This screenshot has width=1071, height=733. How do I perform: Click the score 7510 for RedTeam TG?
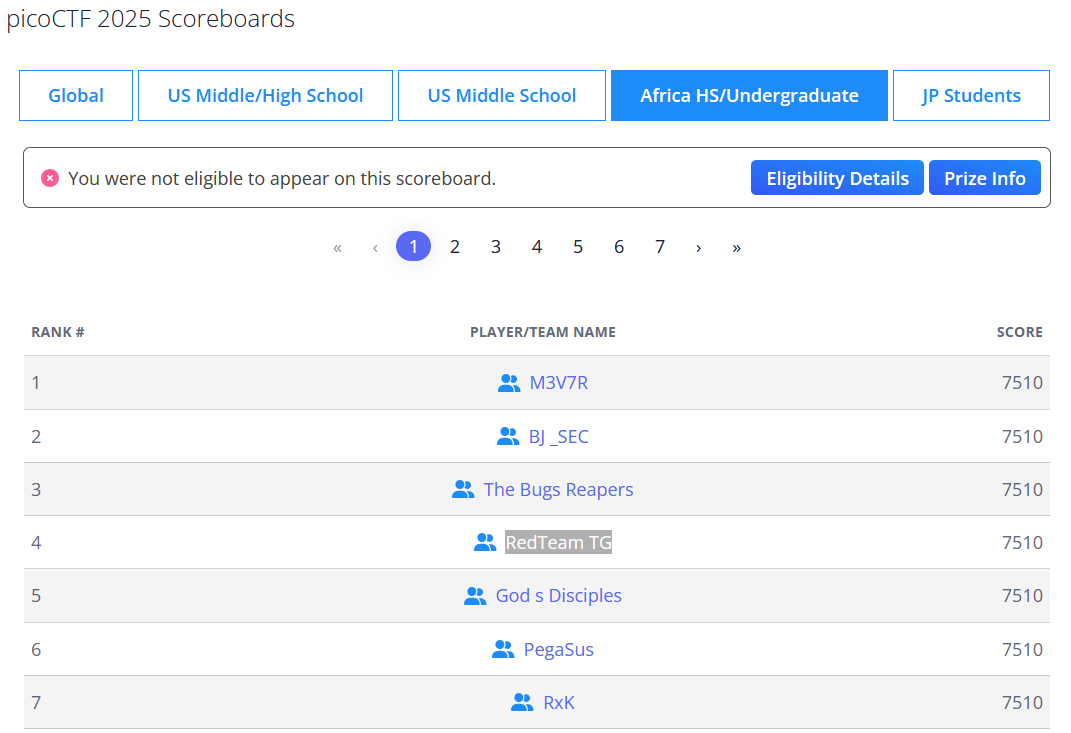click(x=1023, y=542)
